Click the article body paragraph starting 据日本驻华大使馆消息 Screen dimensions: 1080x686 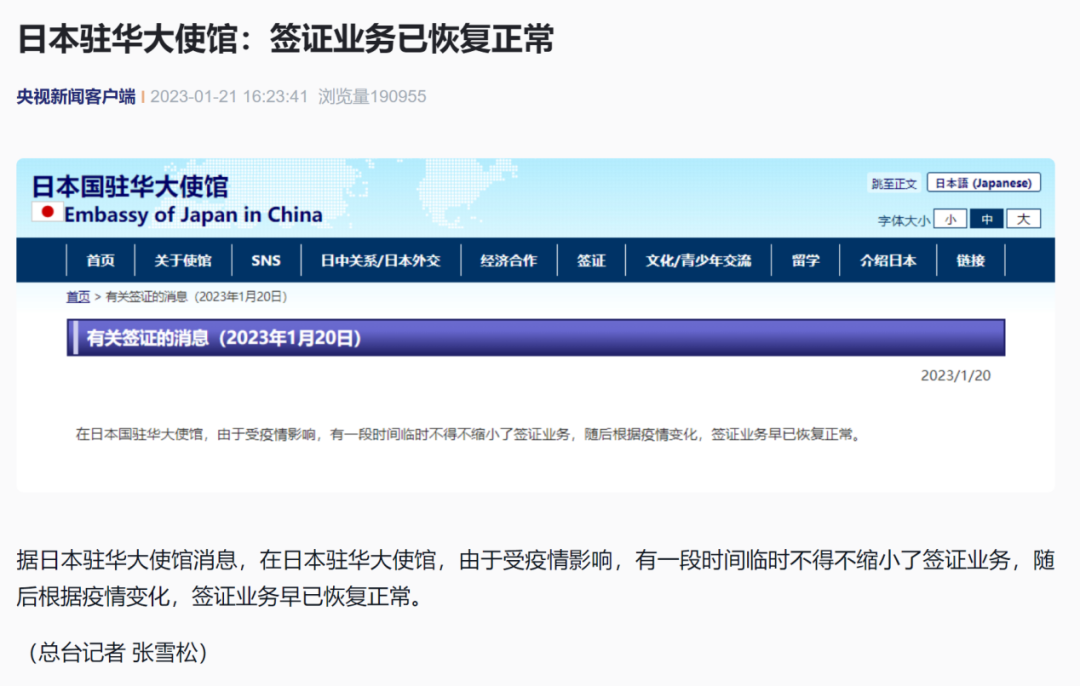[x=536, y=578]
